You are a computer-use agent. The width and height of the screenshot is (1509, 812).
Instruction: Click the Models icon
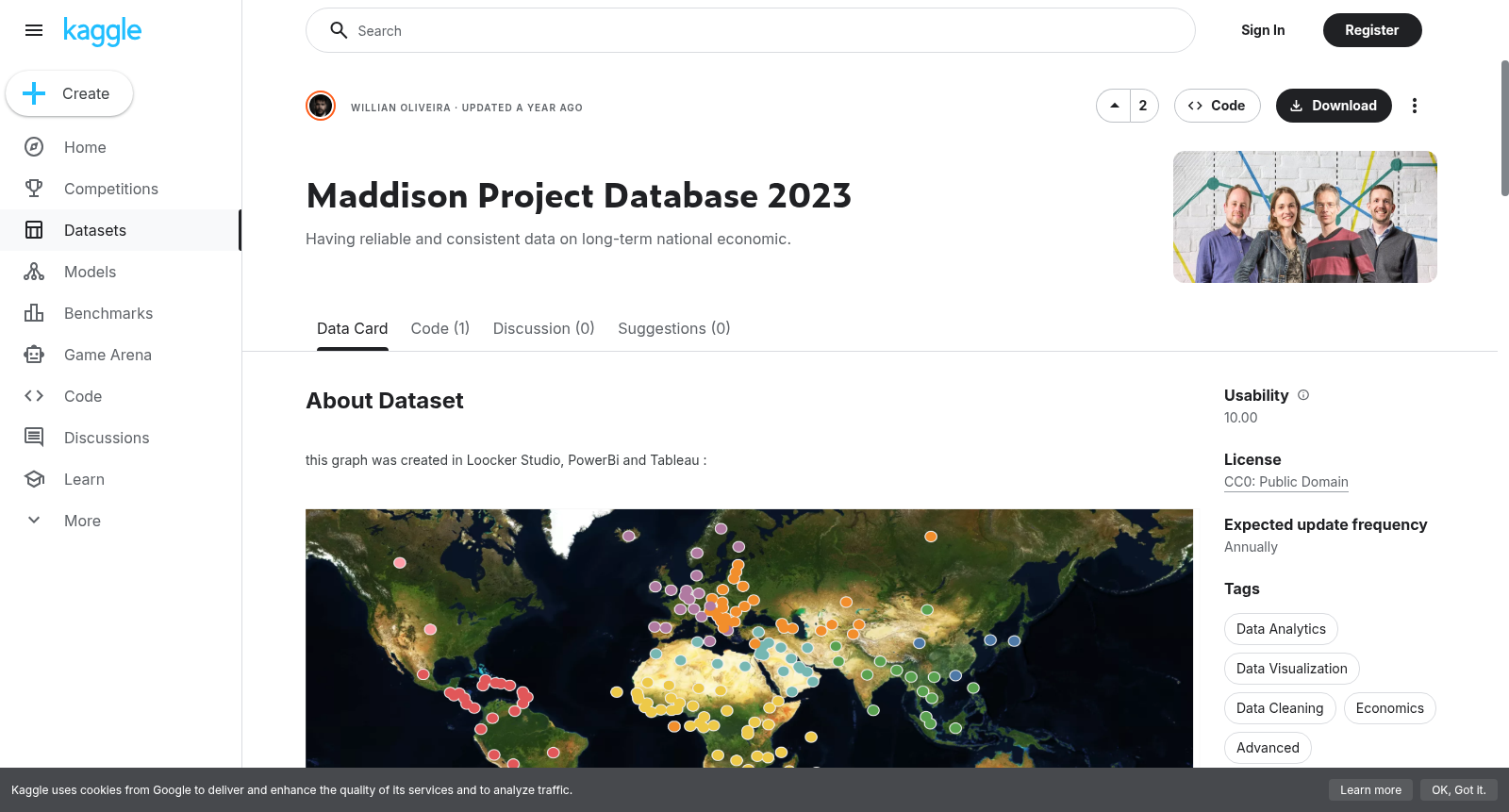(x=34, y=272)
